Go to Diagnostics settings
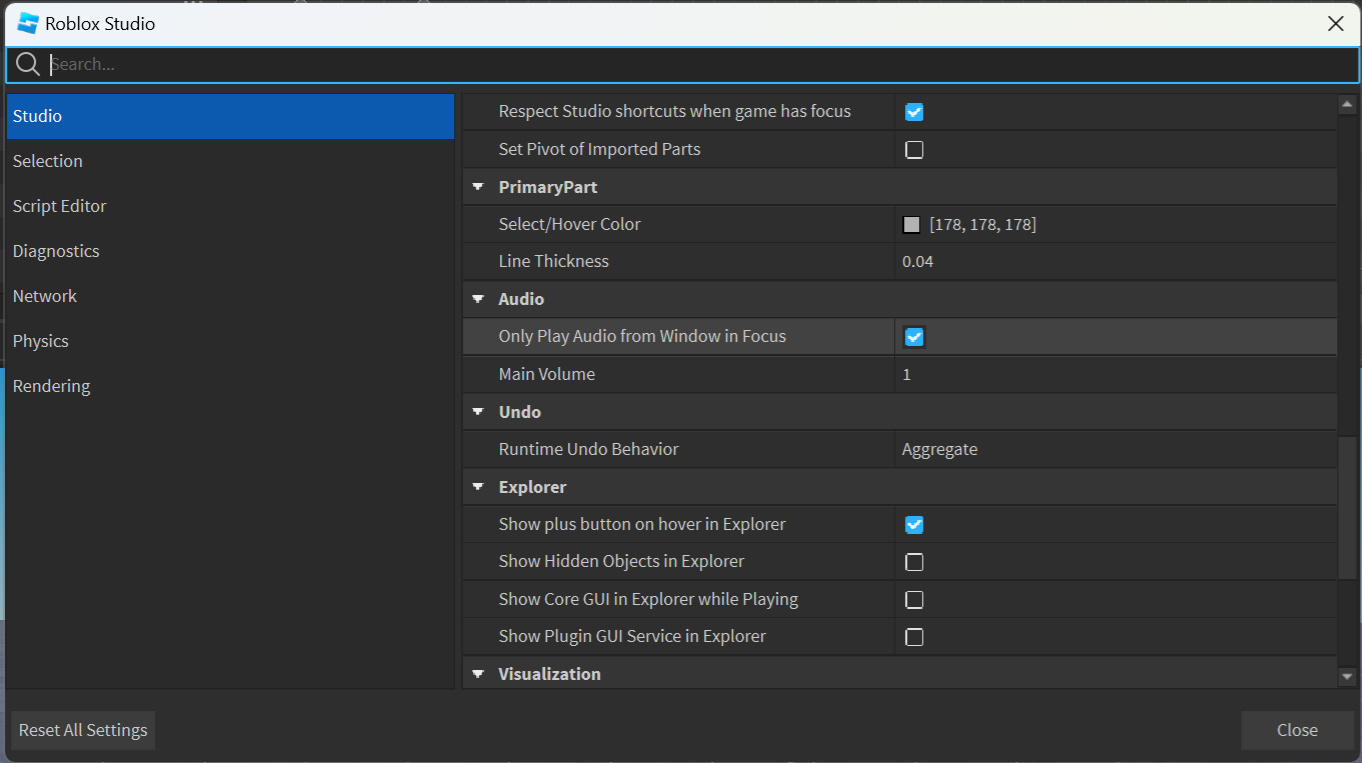Viewport: 1362px width, 763px height. pyautogui.click(x=230, y=251)
